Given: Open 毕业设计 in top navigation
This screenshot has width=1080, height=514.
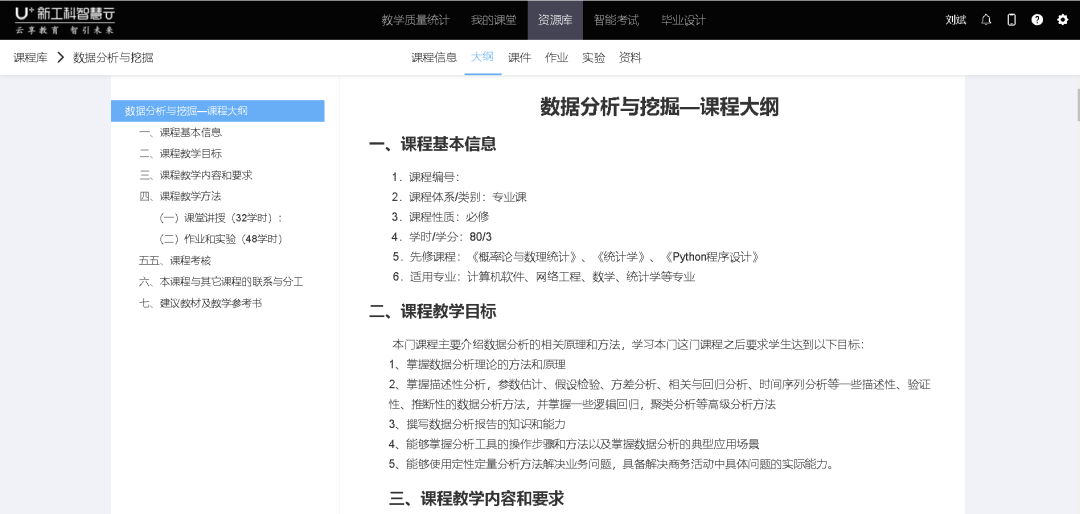Looking at the screenshot, I should [683, 20].
